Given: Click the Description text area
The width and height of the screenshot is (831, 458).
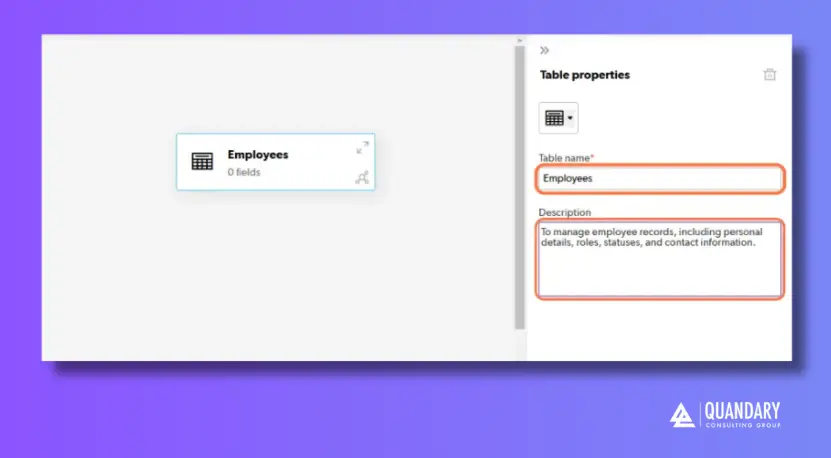Looking at the screenshot, I should tap(660, 259).
